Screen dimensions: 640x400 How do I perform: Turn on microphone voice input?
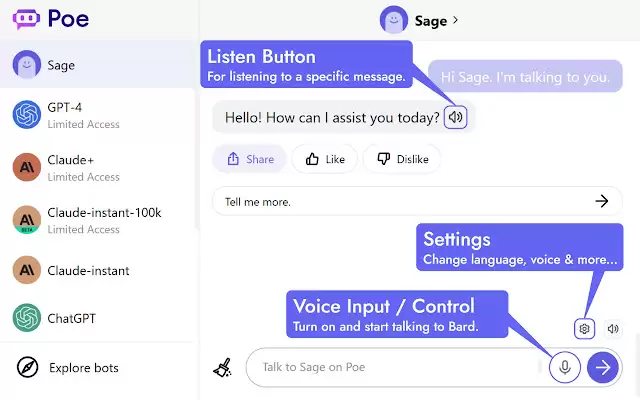point(565,367)
